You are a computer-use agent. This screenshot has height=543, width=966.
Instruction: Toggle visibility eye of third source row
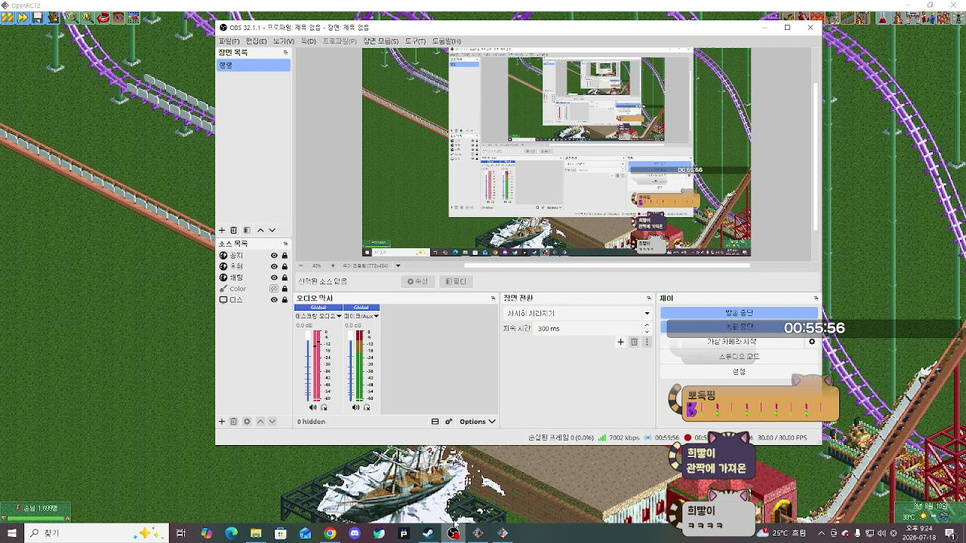click(x=274, y=277)
